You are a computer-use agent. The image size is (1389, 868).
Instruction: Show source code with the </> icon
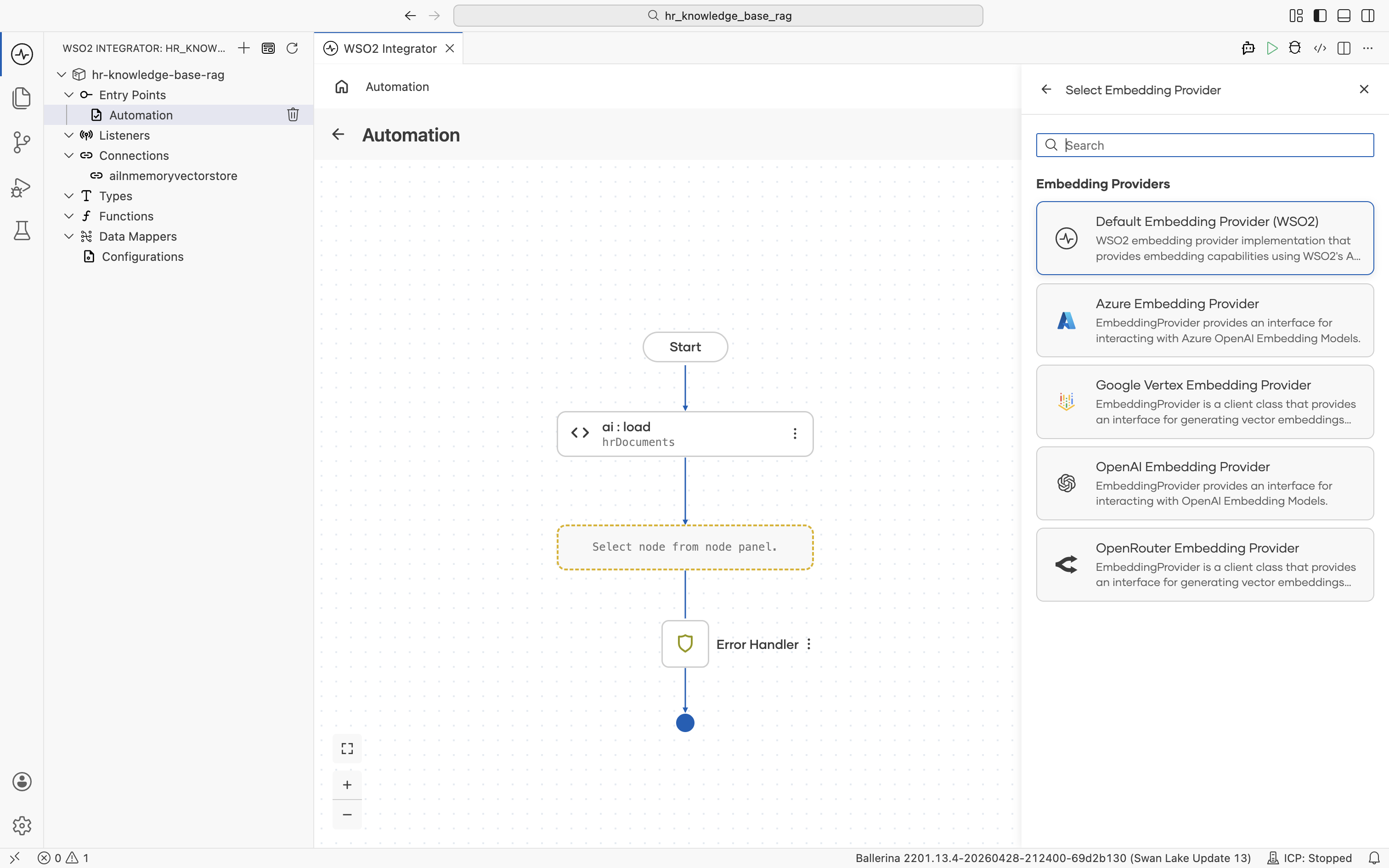(x=1320, y=48)
